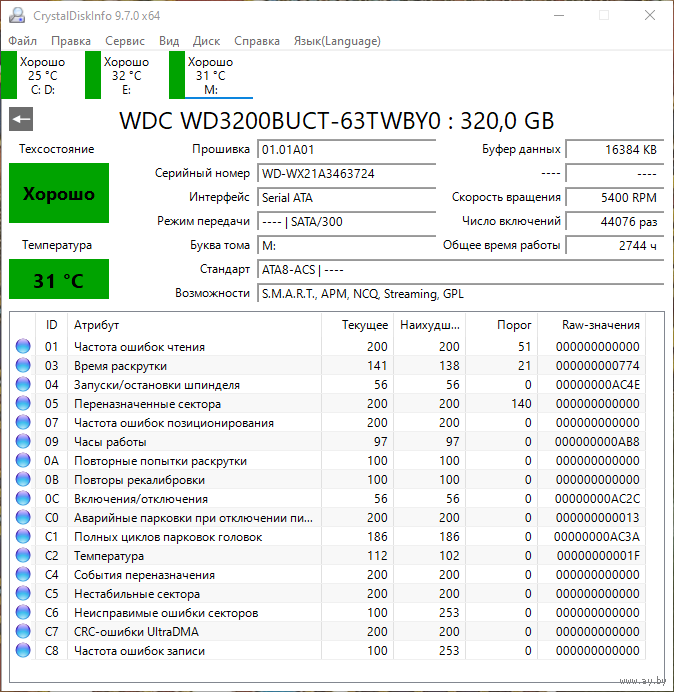
Task: Click status orb for attribute 0C Включения/отключения
Action: 23,498
